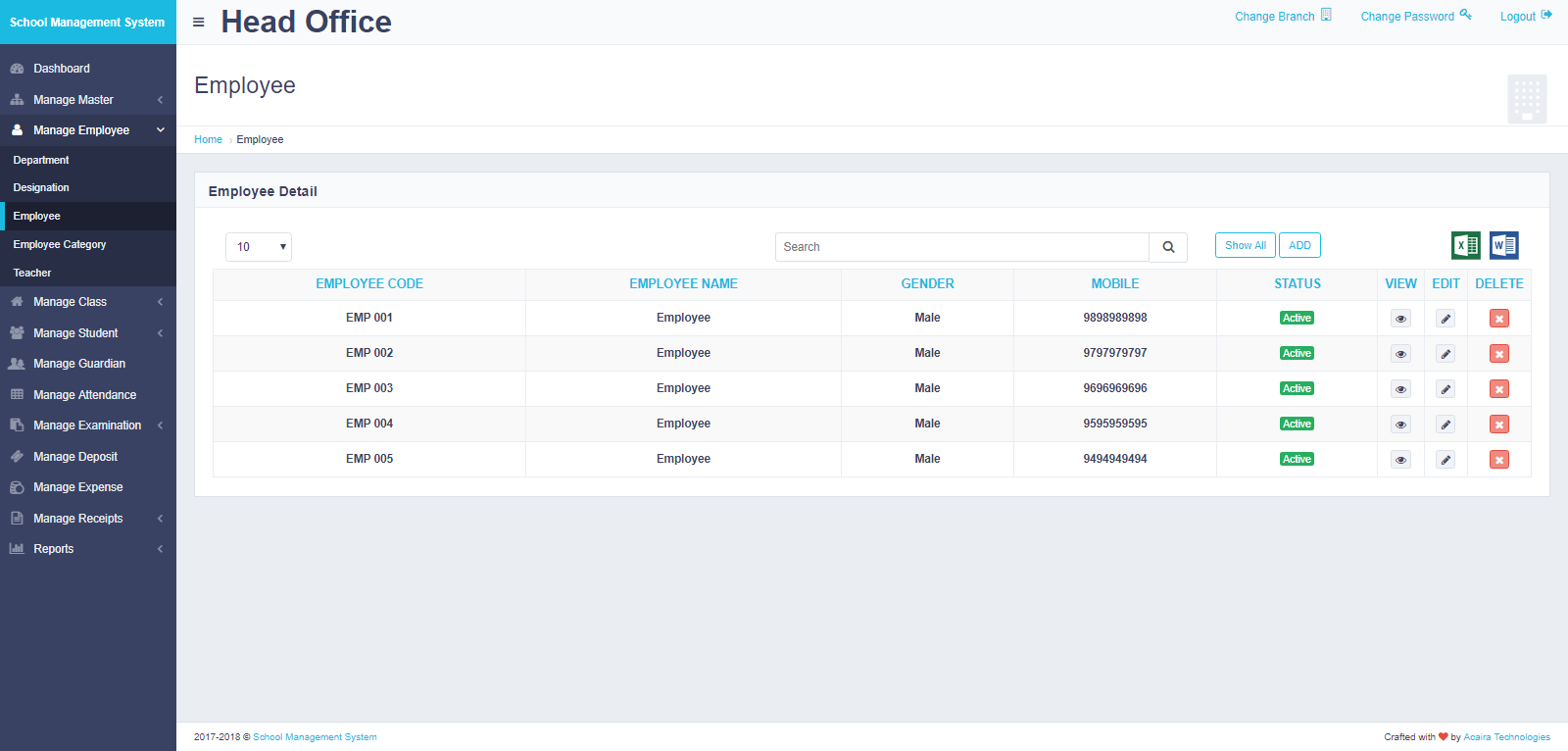Delete employee EMP 002
1568x751 pixels.
[x=1498, y=354]
